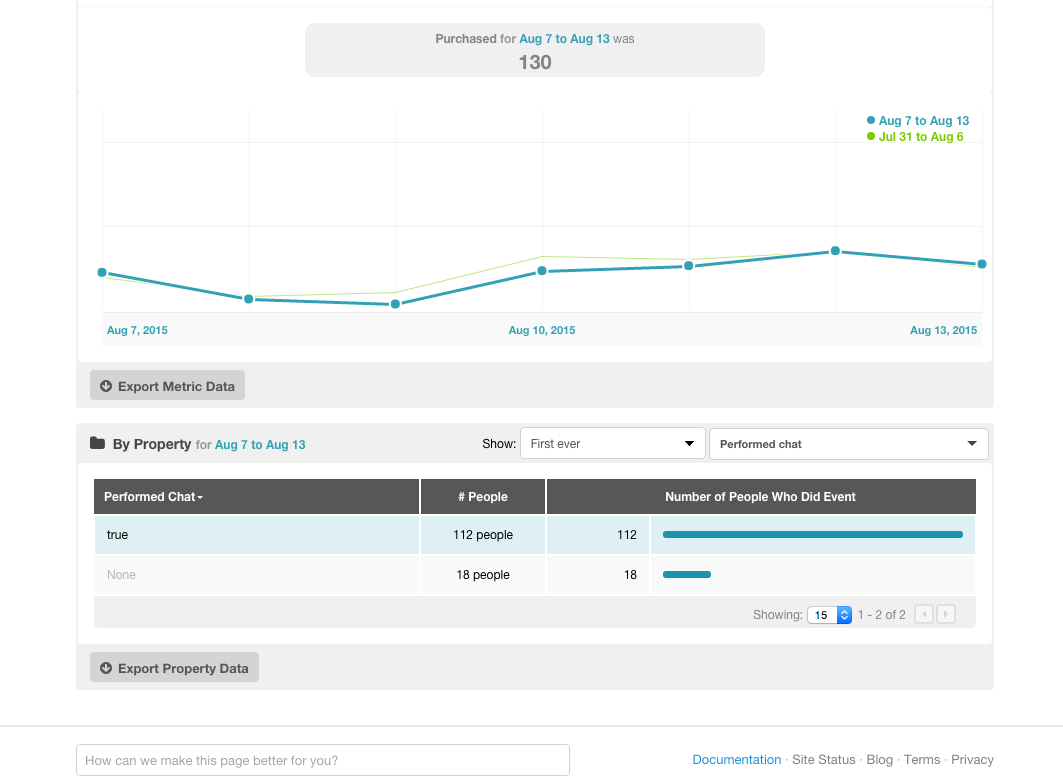Click the 112 people cell

click(483, 535)
